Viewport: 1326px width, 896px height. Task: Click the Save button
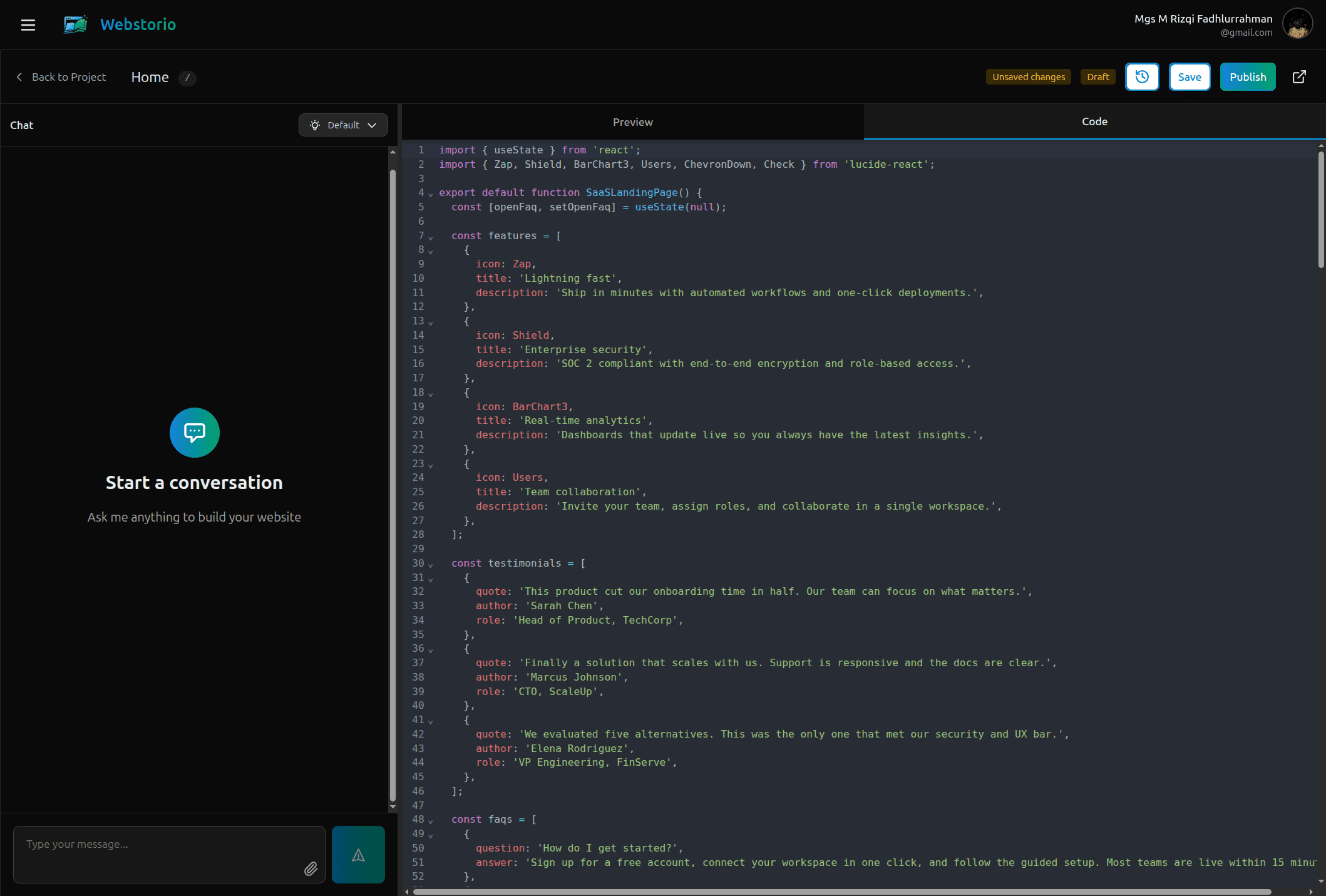1190,77
